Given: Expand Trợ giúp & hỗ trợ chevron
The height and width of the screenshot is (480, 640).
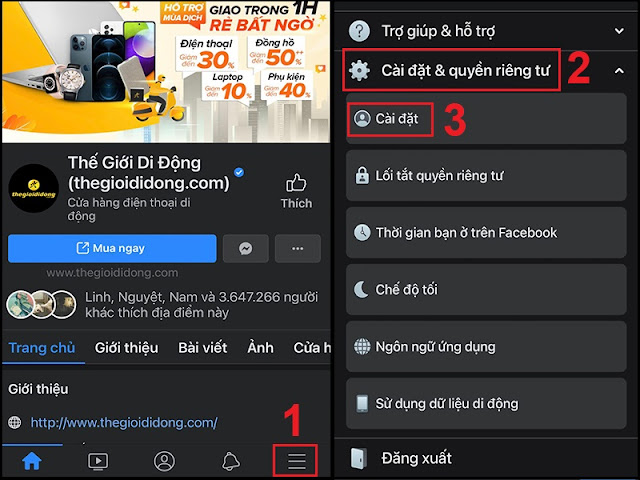Looking at the screenshot, I should 619,31.
